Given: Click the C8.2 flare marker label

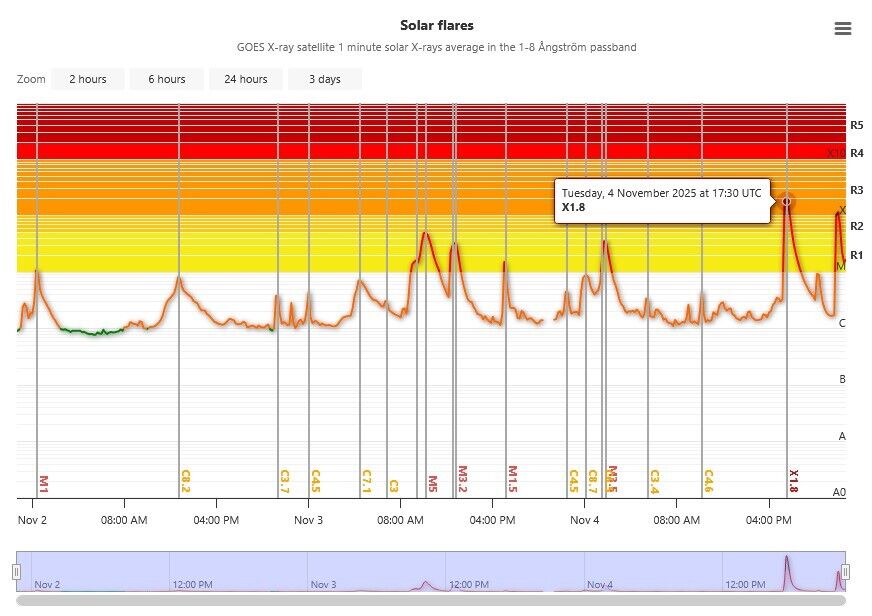Looking at the screenshot, I should (185, 481).
